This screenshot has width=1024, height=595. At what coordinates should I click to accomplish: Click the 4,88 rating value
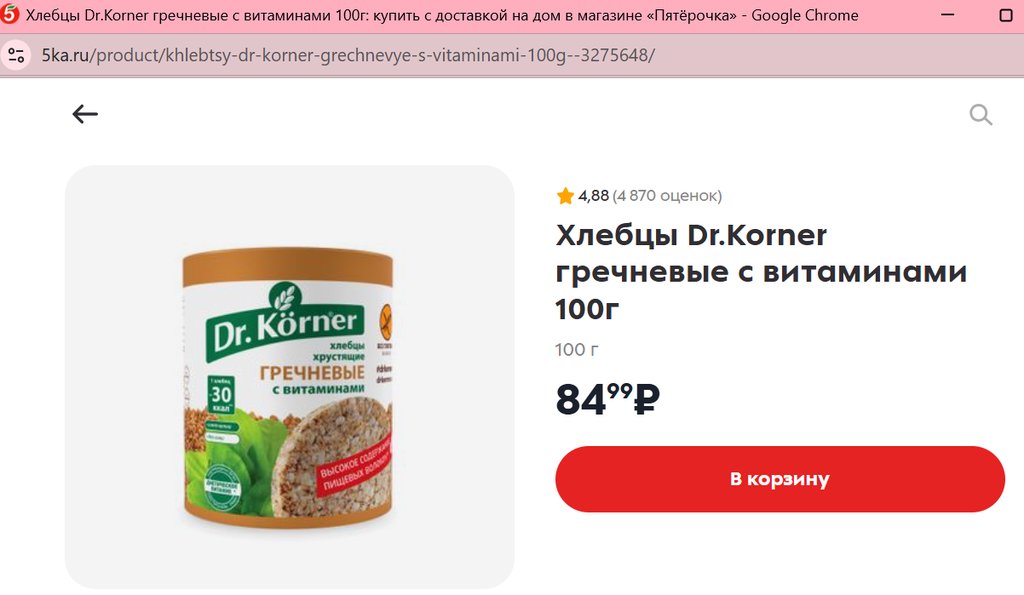593,195
